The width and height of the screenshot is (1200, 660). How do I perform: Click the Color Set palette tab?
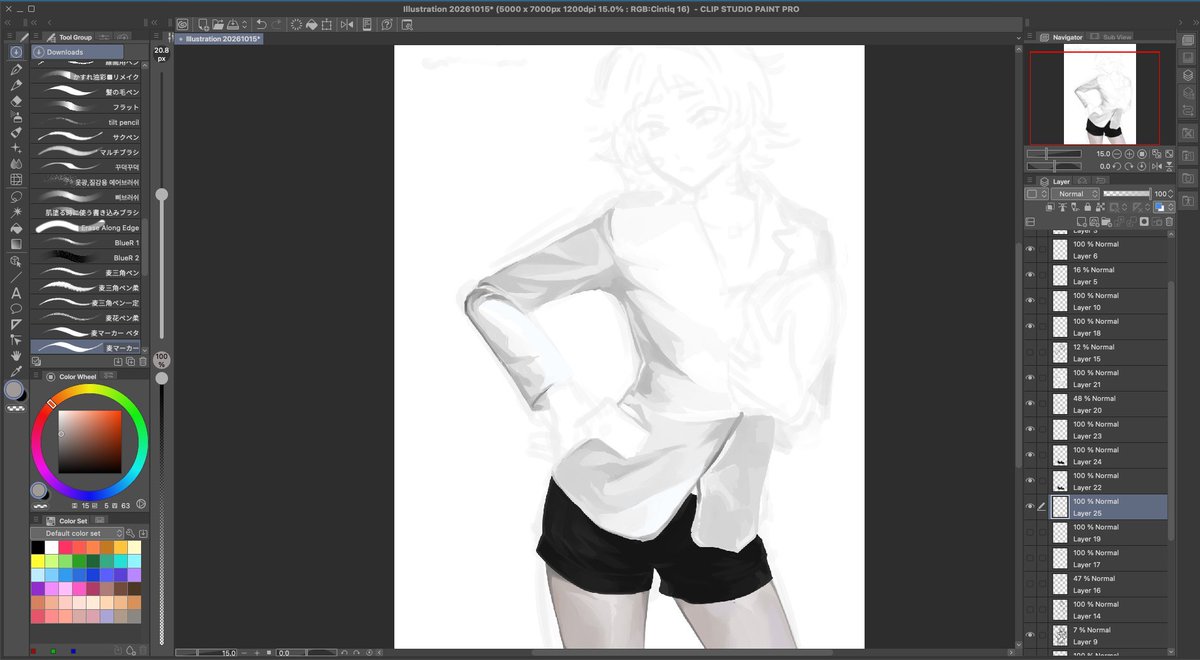point(67,521)
